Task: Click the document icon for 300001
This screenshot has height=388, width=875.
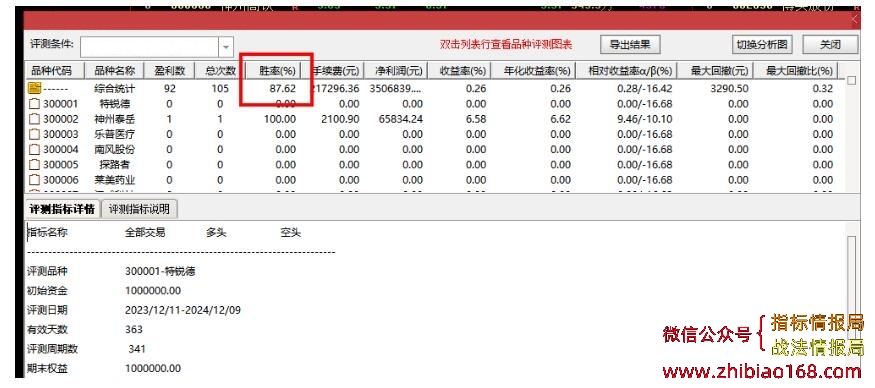Action: pos(35,103)
